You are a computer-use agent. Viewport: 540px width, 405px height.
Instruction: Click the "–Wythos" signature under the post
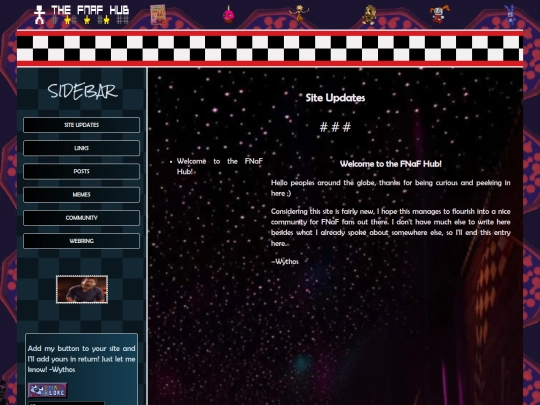coord(285,262)
